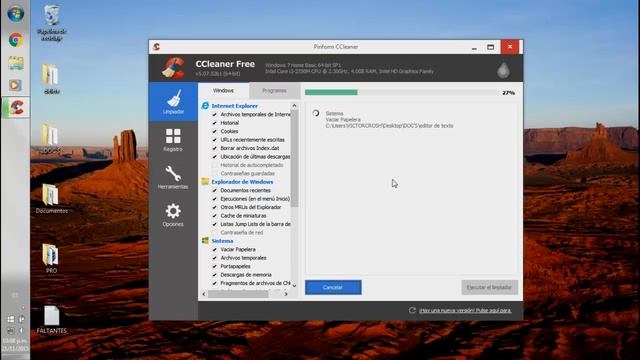This screenshot has height=360, width=640.
Task: Click the spinning progress indicator beside Sistema
Action: tap(316, 113)
